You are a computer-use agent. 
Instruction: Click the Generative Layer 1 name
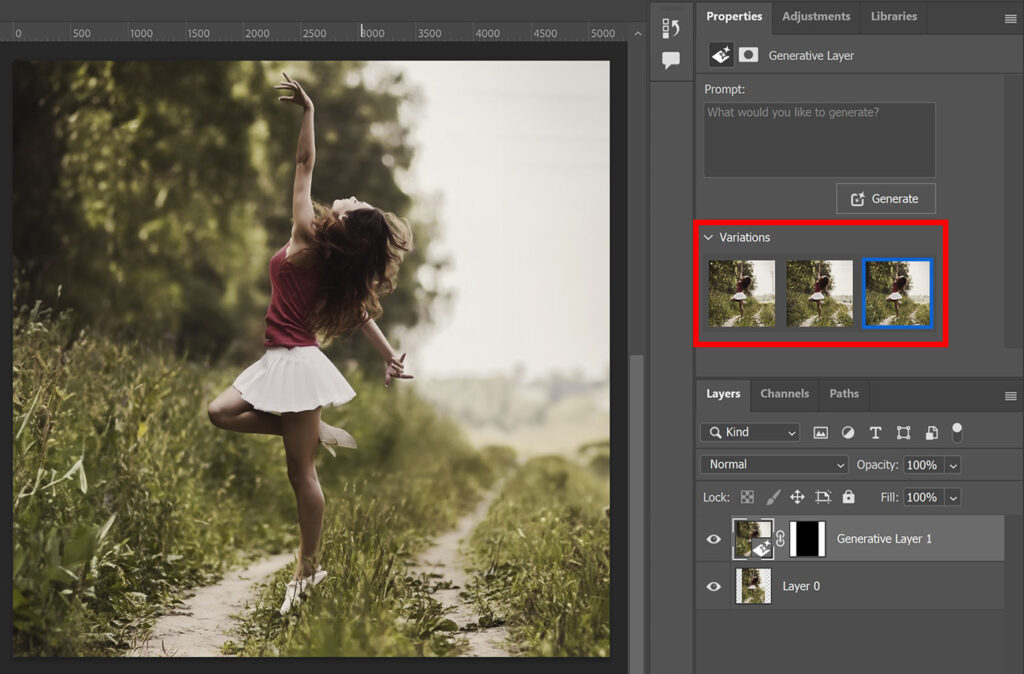(x=884, y=539)
